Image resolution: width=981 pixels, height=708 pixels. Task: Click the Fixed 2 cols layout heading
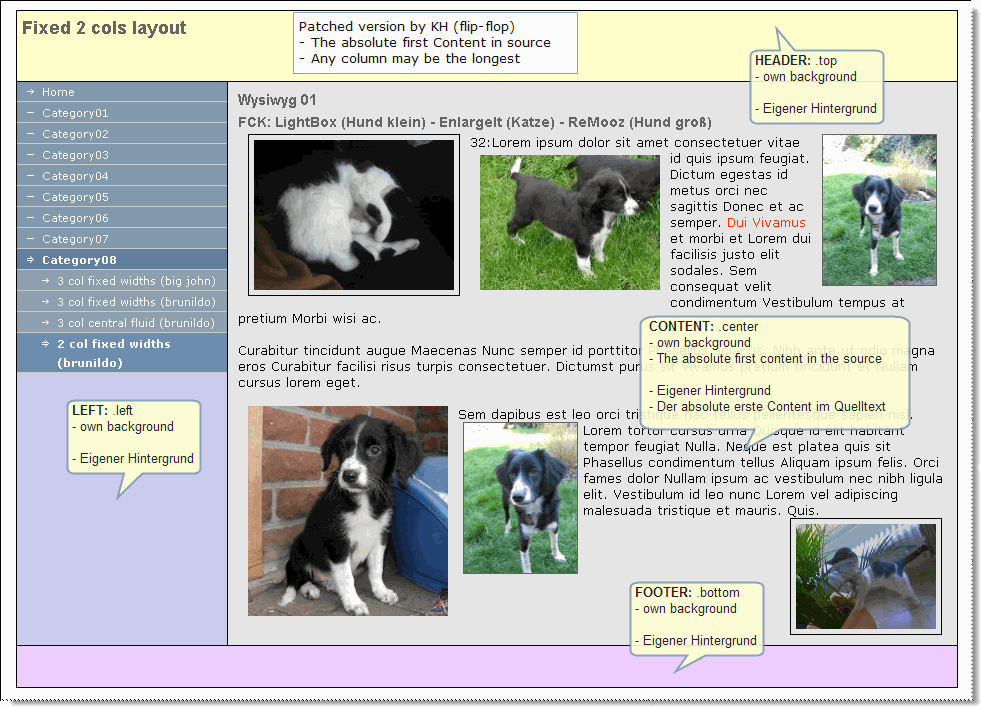pyautogui.click(x=104, y=28)
